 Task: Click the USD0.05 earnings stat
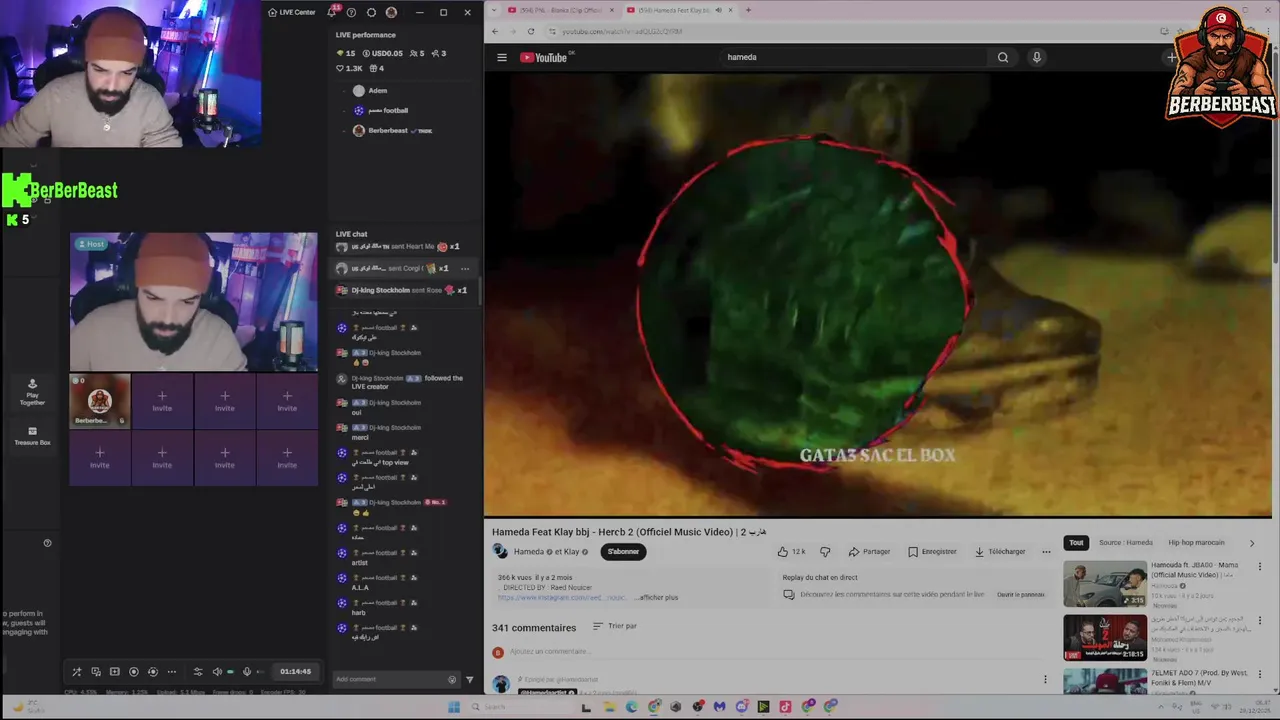point(382,53)
